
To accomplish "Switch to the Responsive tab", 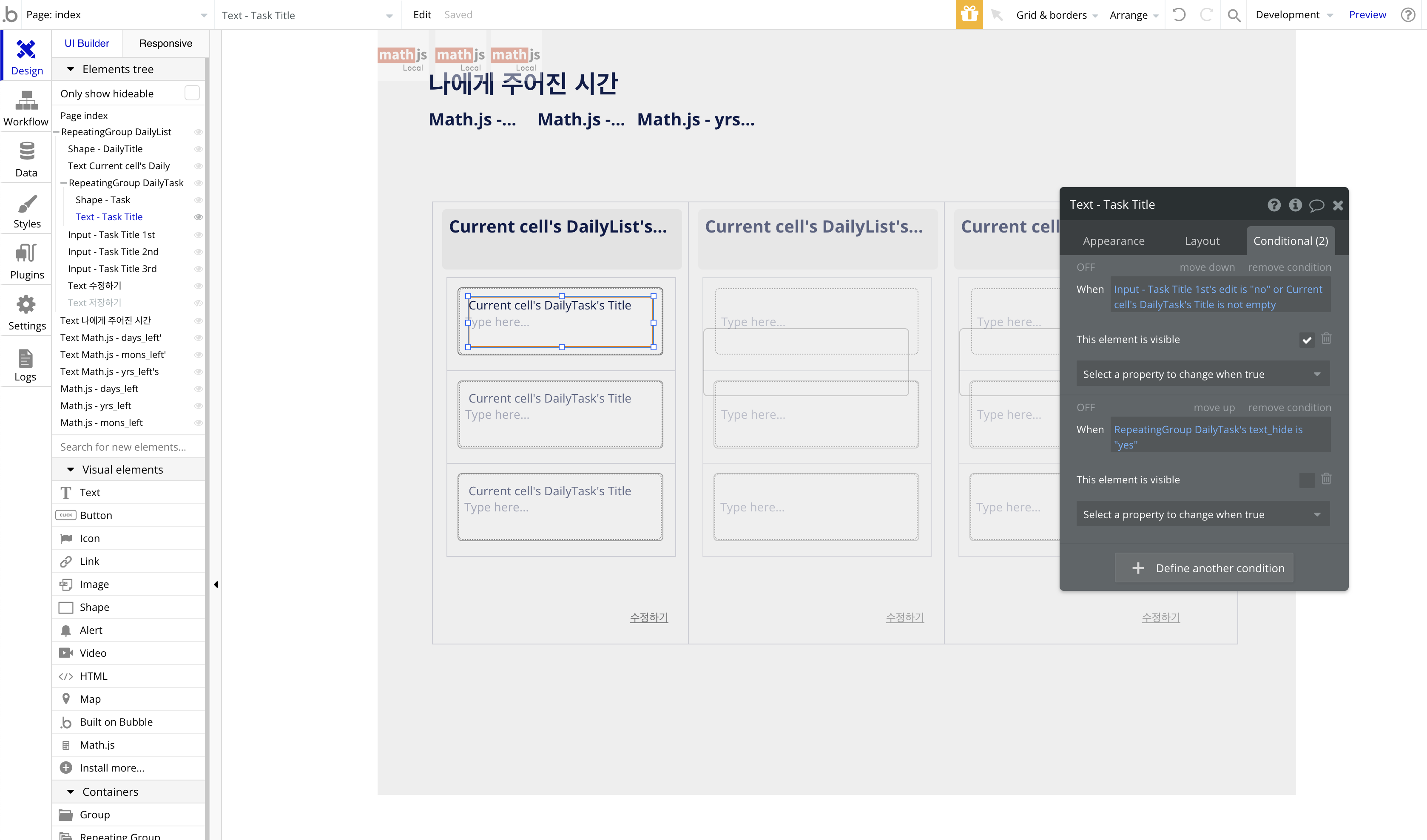I will [x=165, y=43].
